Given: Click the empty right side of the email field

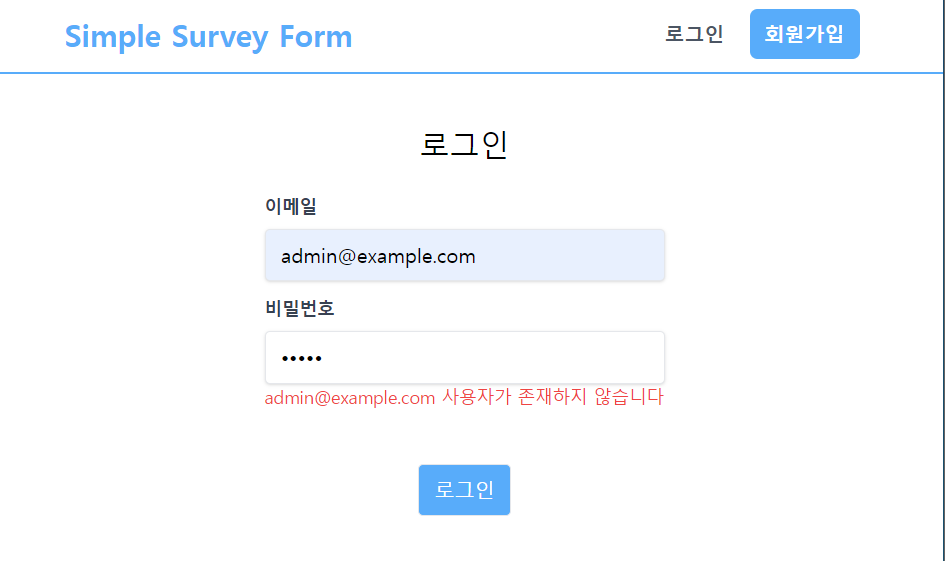Looking at the screenshot, I should 590,255.
